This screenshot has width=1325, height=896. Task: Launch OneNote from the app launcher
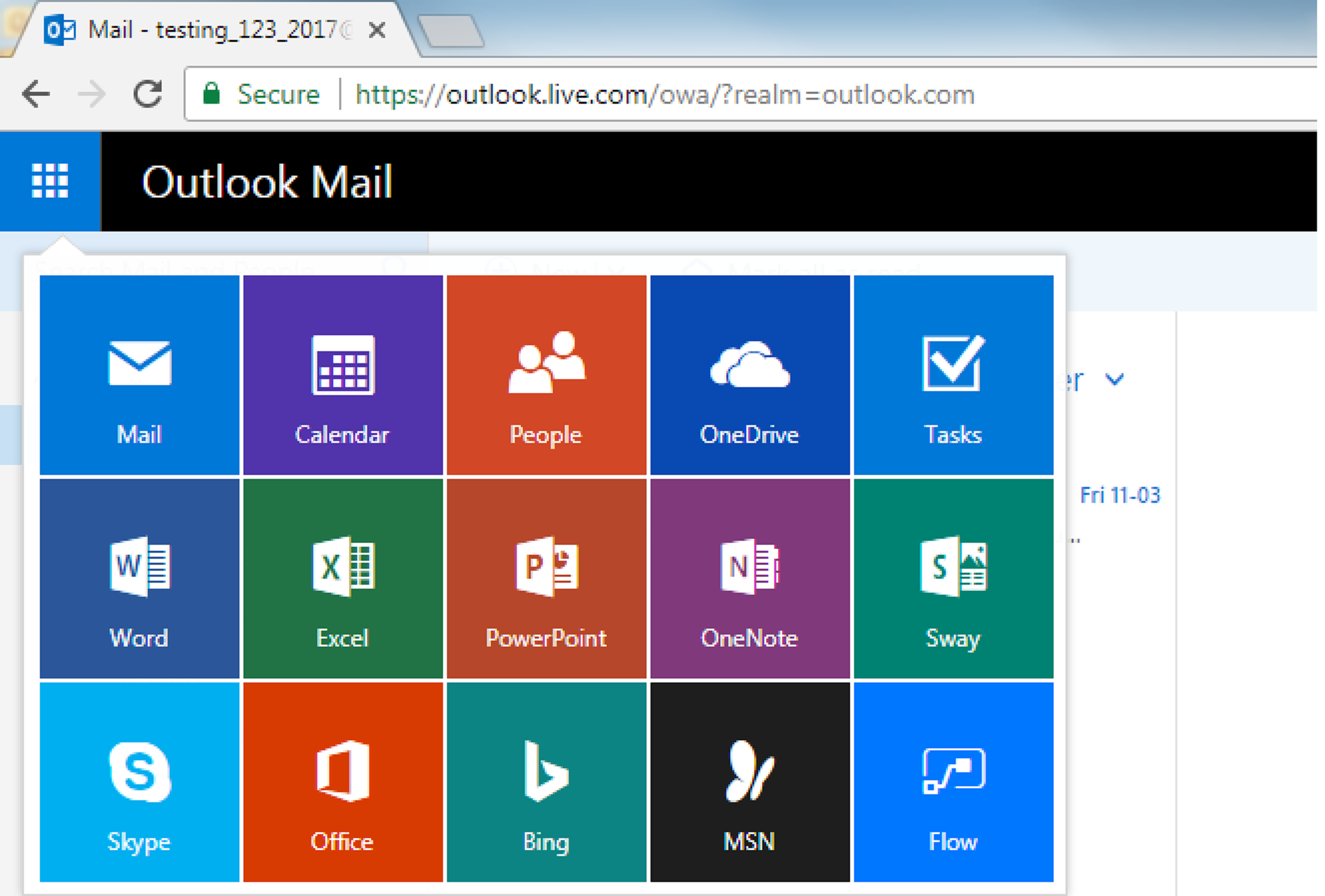click(x=750, y=579)
